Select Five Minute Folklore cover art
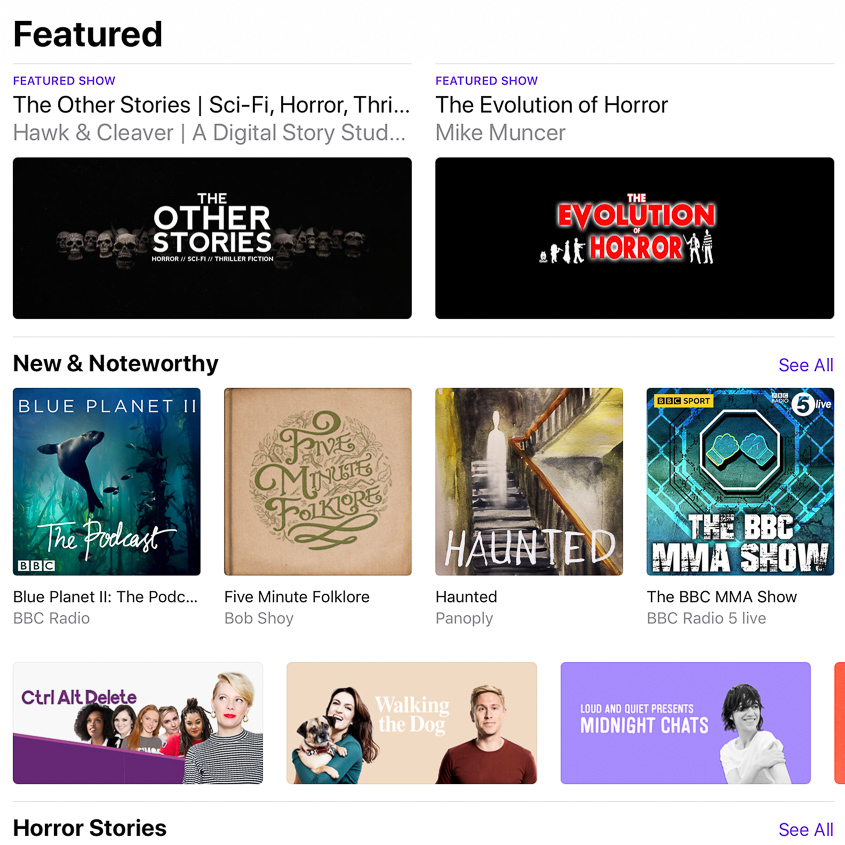This screenshot has height=845, width=845. coord(318,481)
